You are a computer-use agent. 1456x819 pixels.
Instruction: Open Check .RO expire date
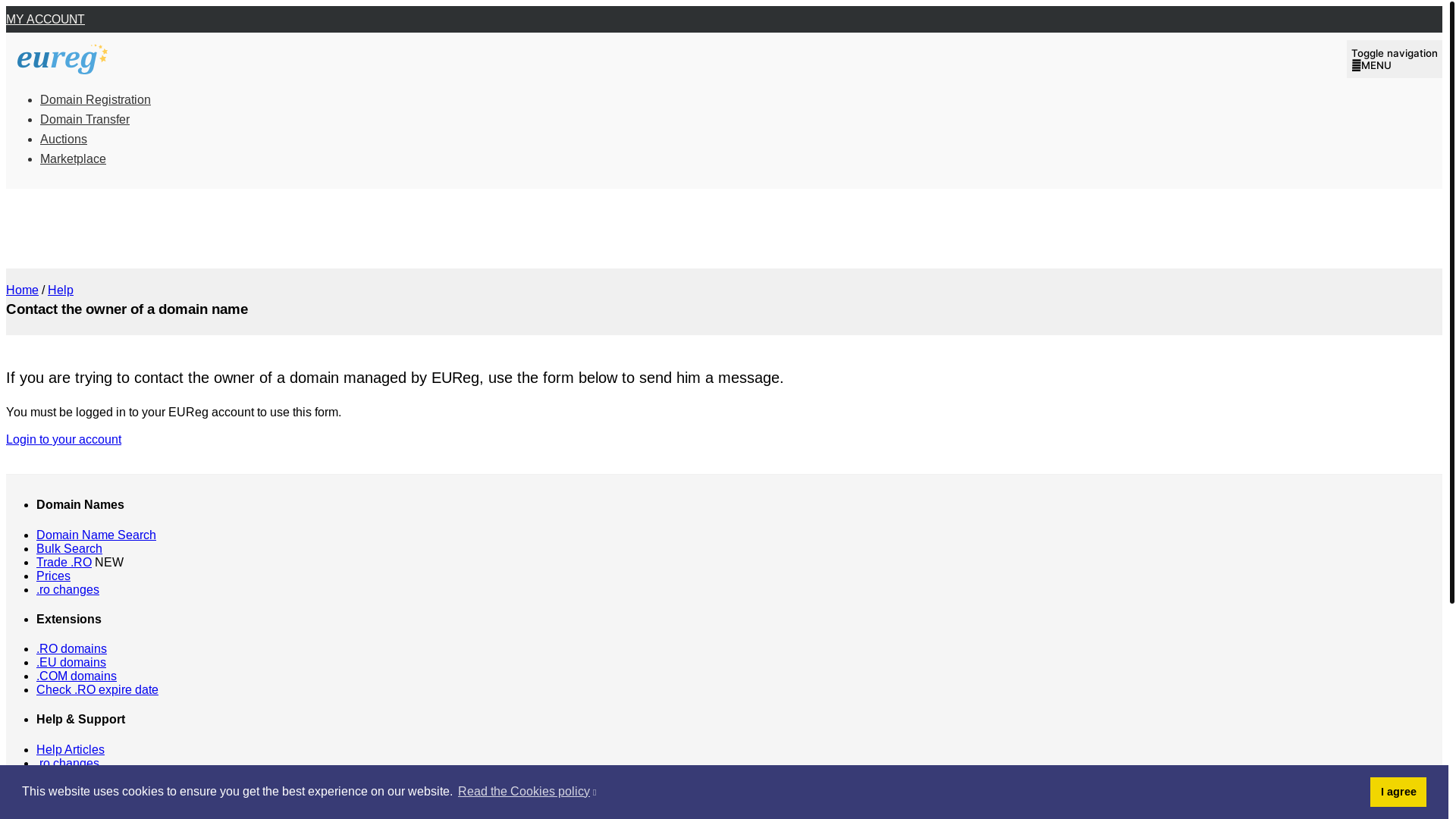[x=97, y=690]
